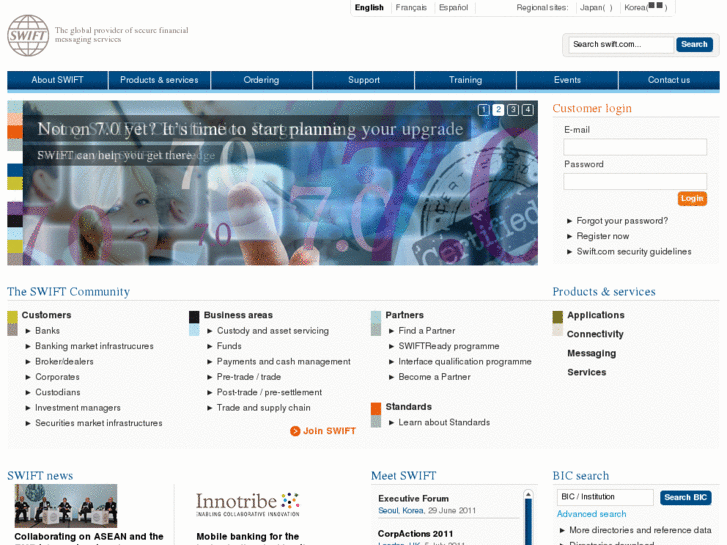Viewport: 727px width, 545px height.
Task: Click the blue Search button
Action: tap(694, 45)
